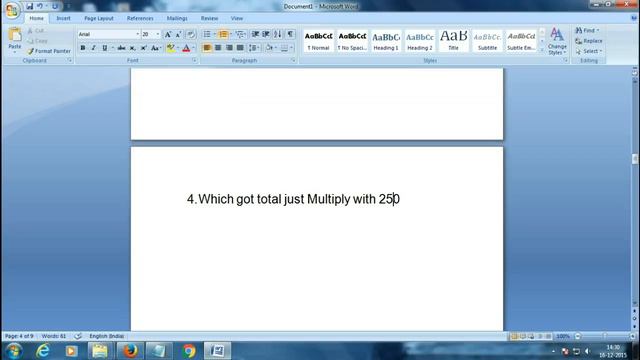This screenshot has height=360, width=640.
Task: Redo or repeat action in Quick Access Toolbar
Action: pyautogui.click(x=55, y=6)
